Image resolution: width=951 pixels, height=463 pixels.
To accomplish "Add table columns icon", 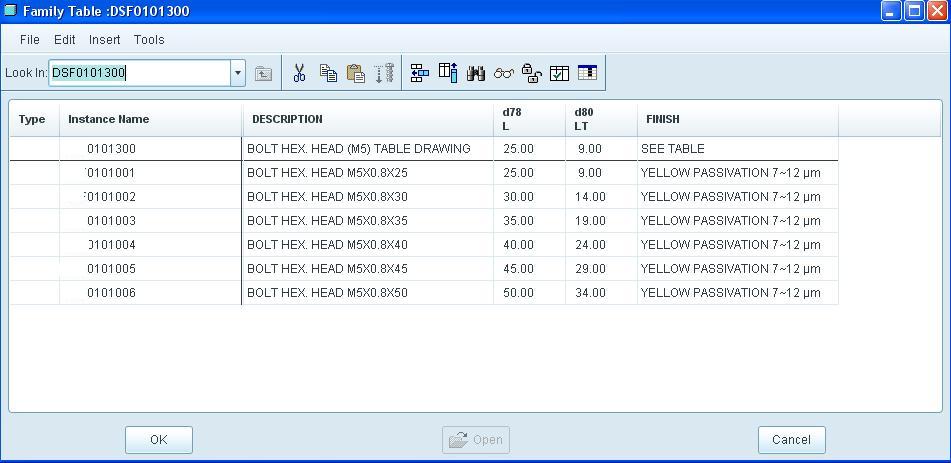I will tap(448, 73).
